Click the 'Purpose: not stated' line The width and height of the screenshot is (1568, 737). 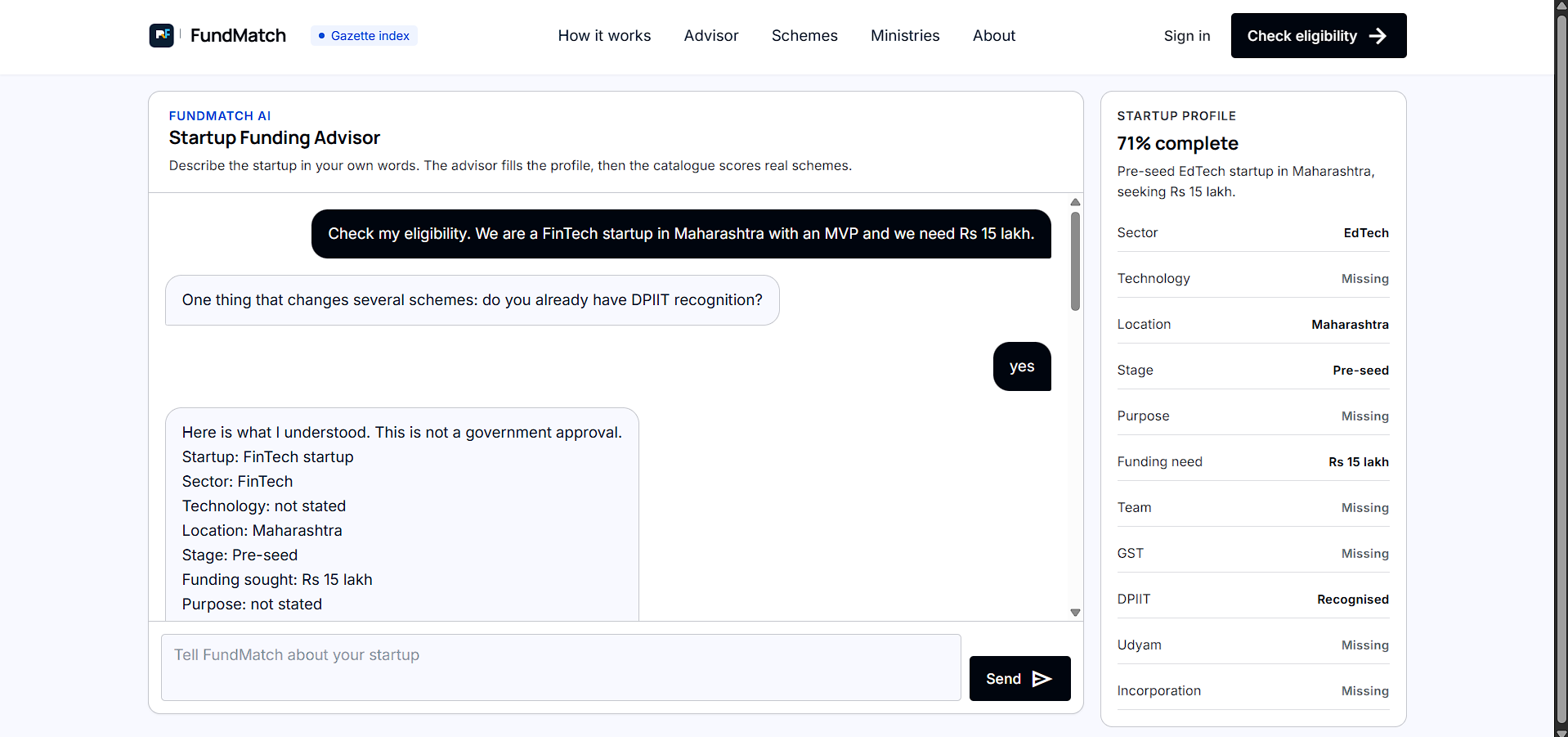[x=252, y=604]
